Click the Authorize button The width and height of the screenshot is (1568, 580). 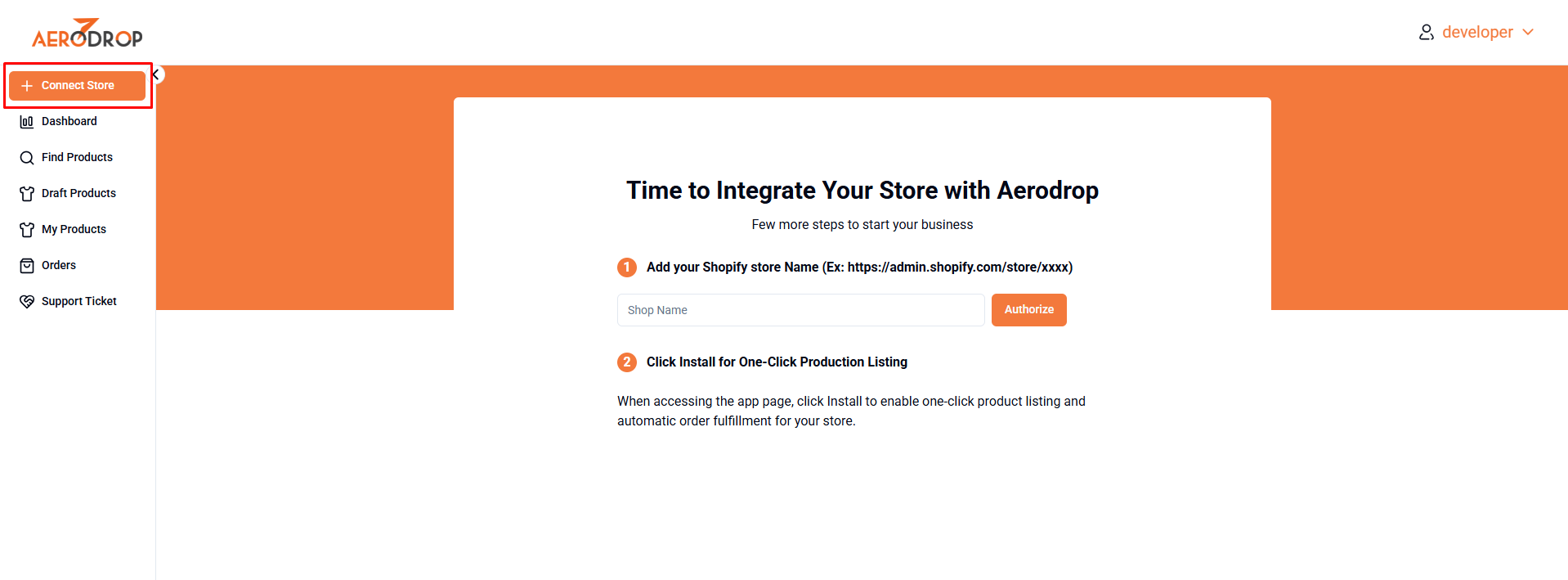pyautogui.click(x=1028, y=310)
